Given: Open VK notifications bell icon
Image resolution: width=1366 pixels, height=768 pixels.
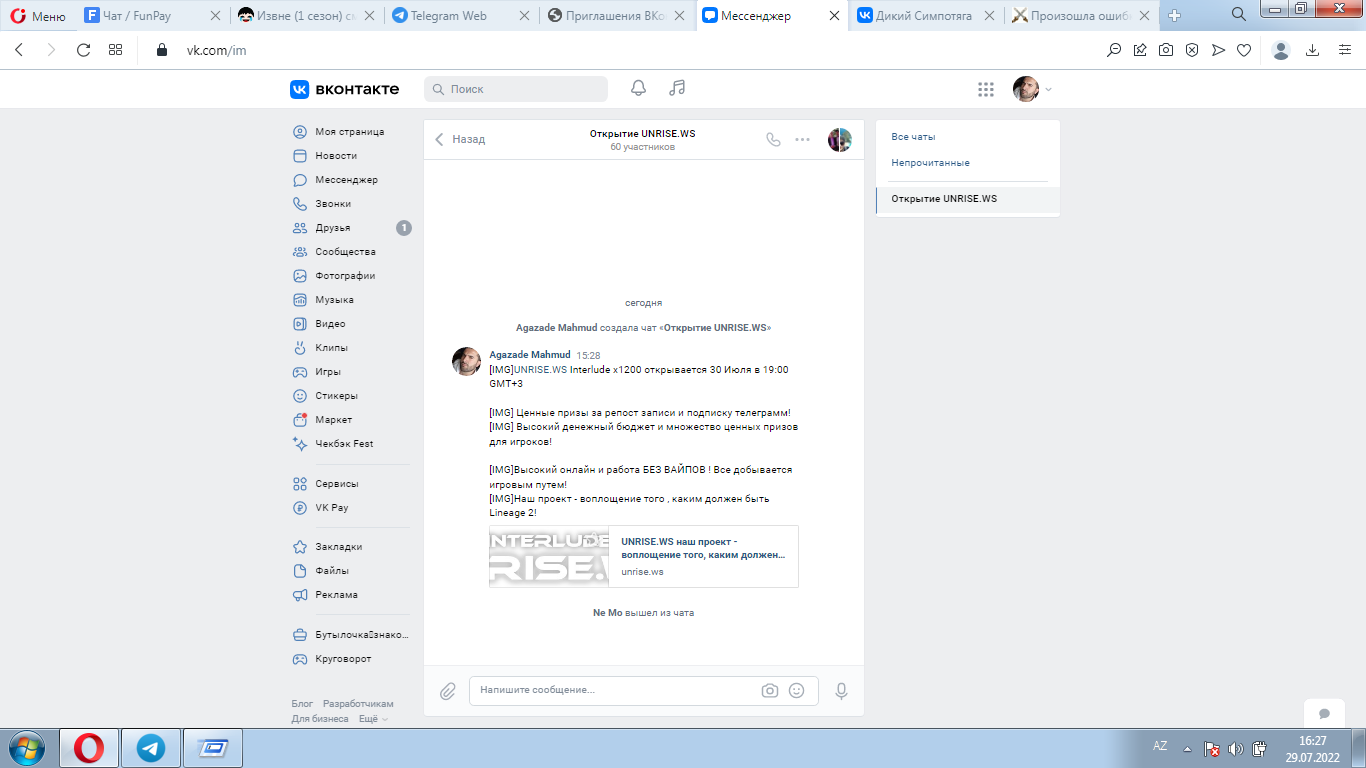Looking at the screenshot, I should click(638, 88).
